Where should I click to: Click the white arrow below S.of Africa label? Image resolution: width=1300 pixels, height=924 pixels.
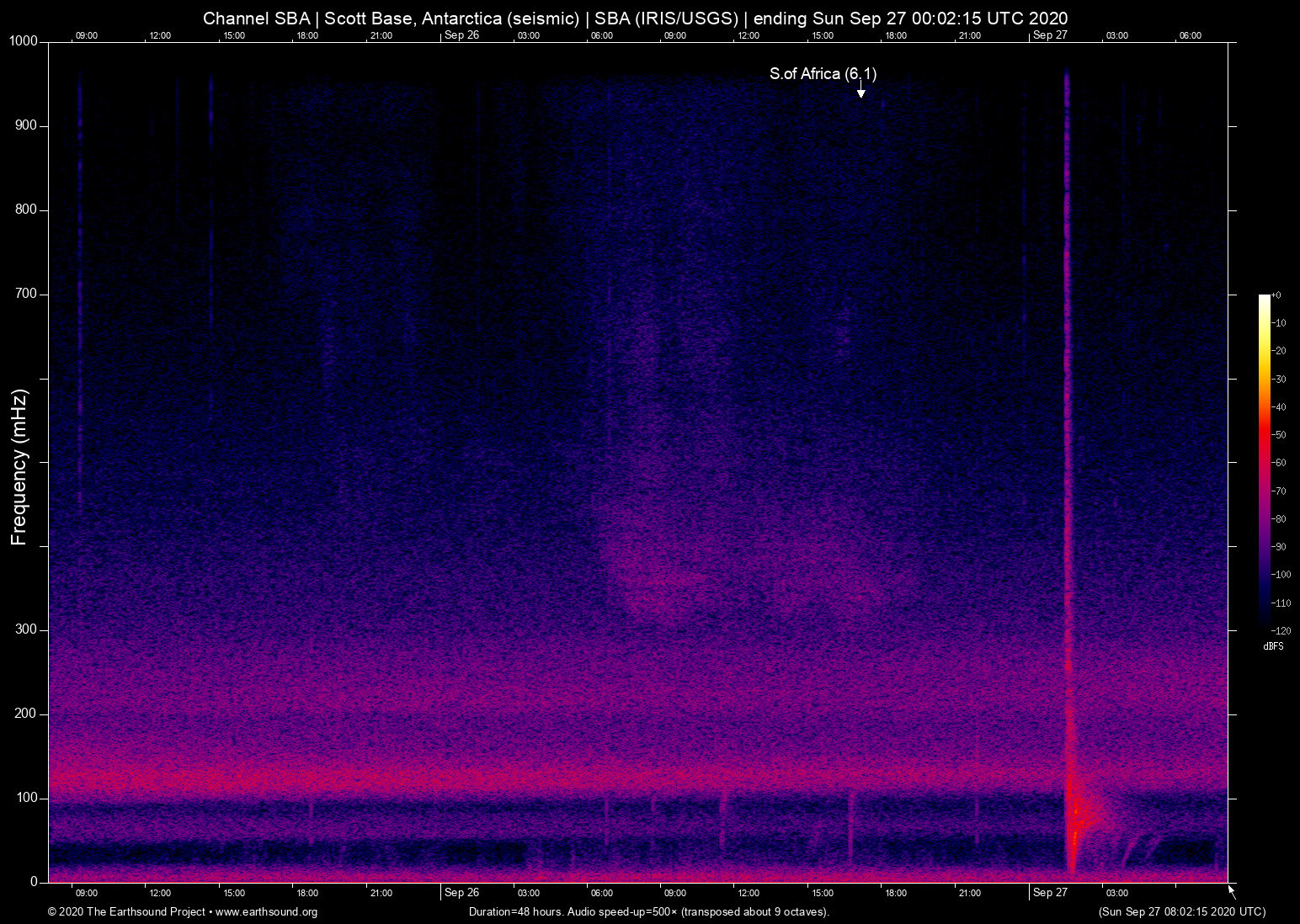coord(860,91)
